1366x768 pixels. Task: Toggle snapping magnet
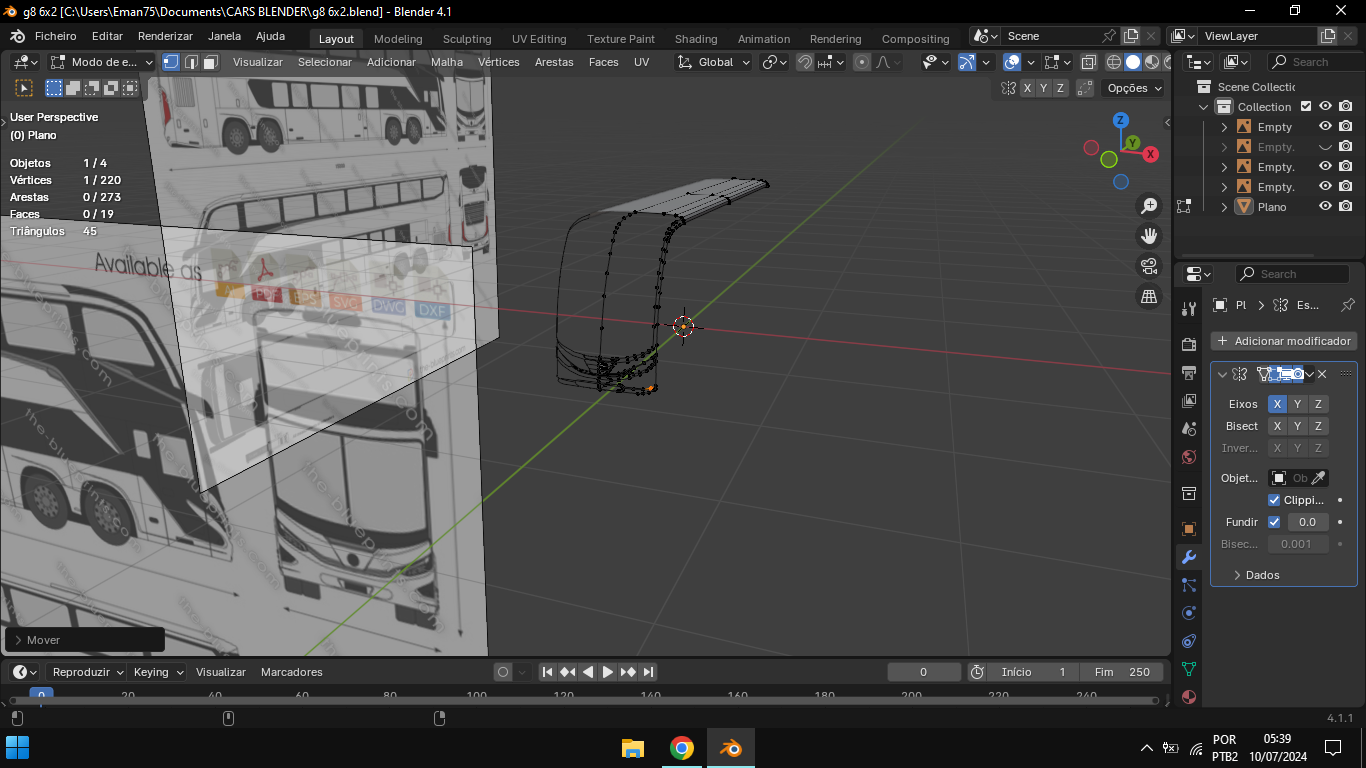(x=805, y=62)
